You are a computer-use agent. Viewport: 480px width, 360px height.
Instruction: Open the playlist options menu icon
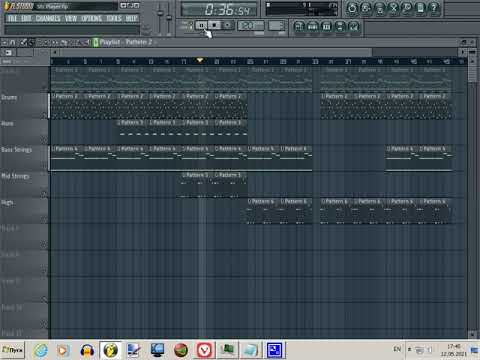tap(5, 42)
